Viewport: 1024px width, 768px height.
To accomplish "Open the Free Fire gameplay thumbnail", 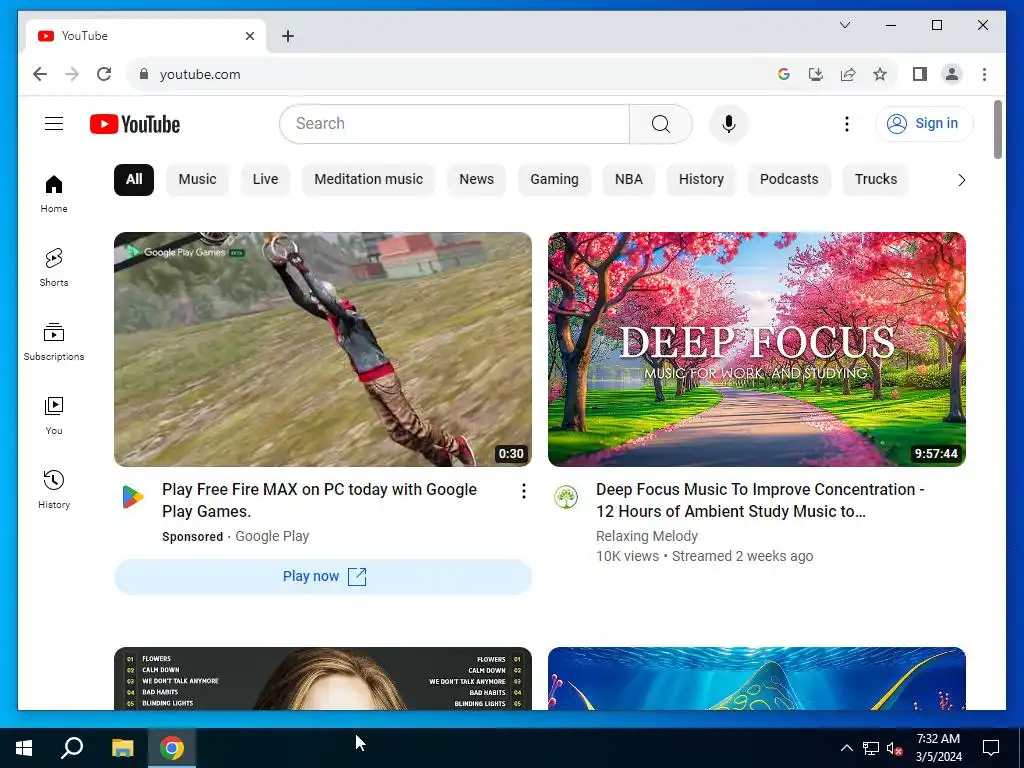I will (323, 349).
